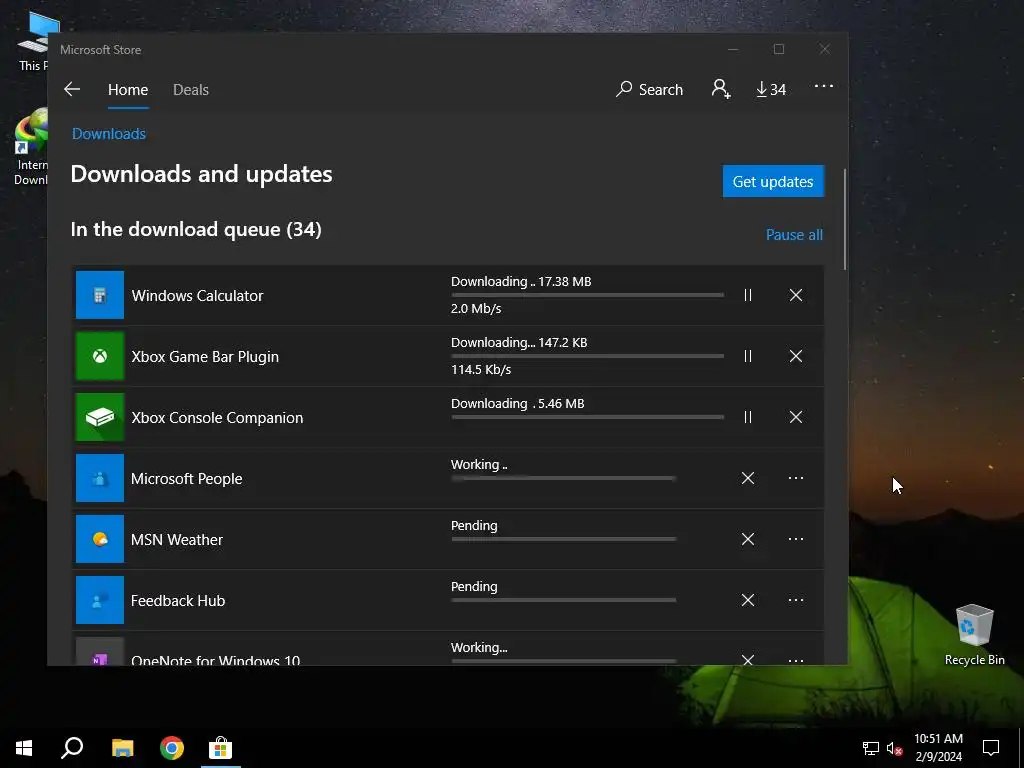Click the Xbox Game Bar Plugin icon
This screenshot has height=768, width=1024.
[x=100, y=356]
